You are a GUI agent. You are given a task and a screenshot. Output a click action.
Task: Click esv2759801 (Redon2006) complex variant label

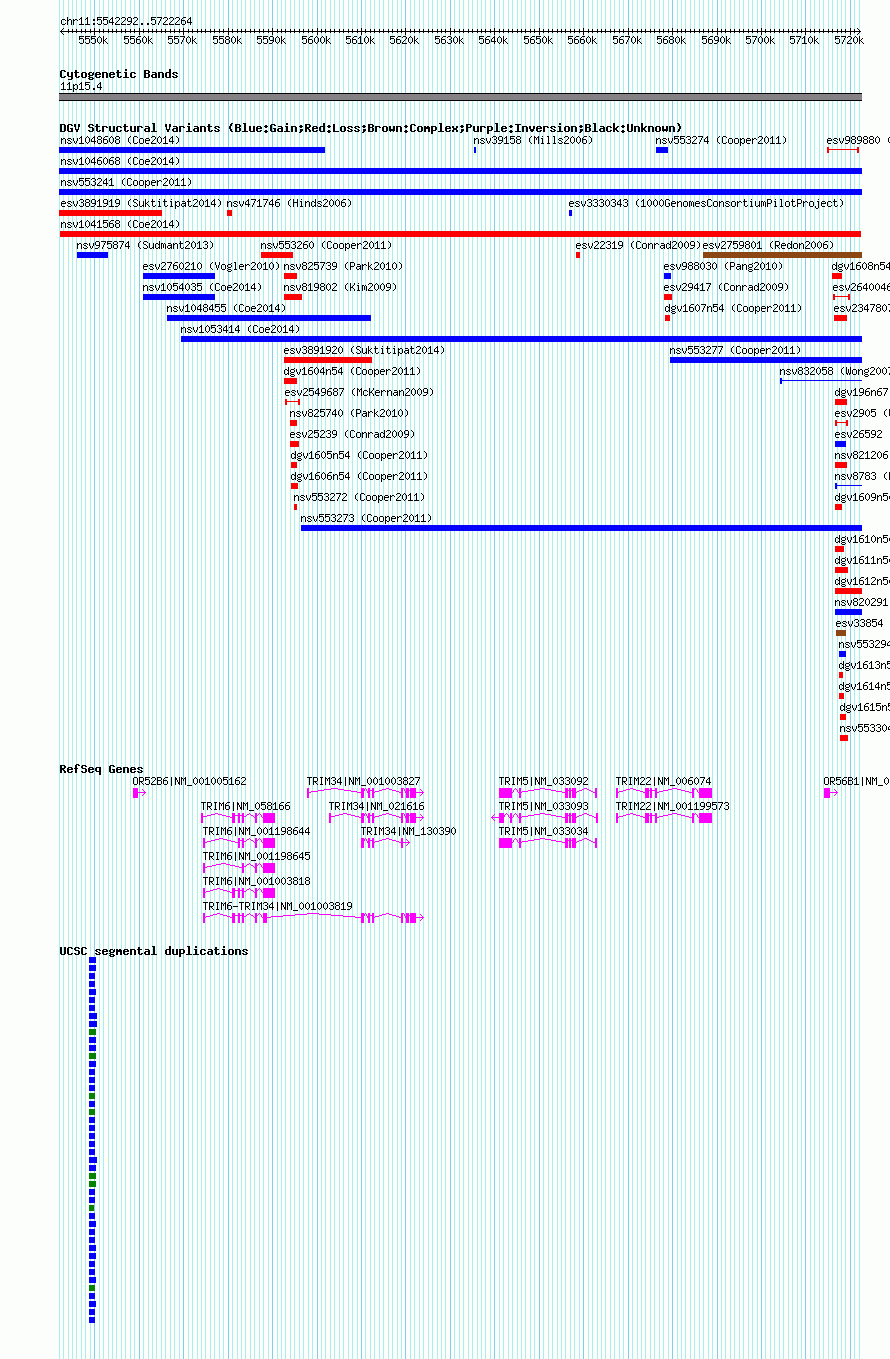pyautogui.click(x=768, y=245)
